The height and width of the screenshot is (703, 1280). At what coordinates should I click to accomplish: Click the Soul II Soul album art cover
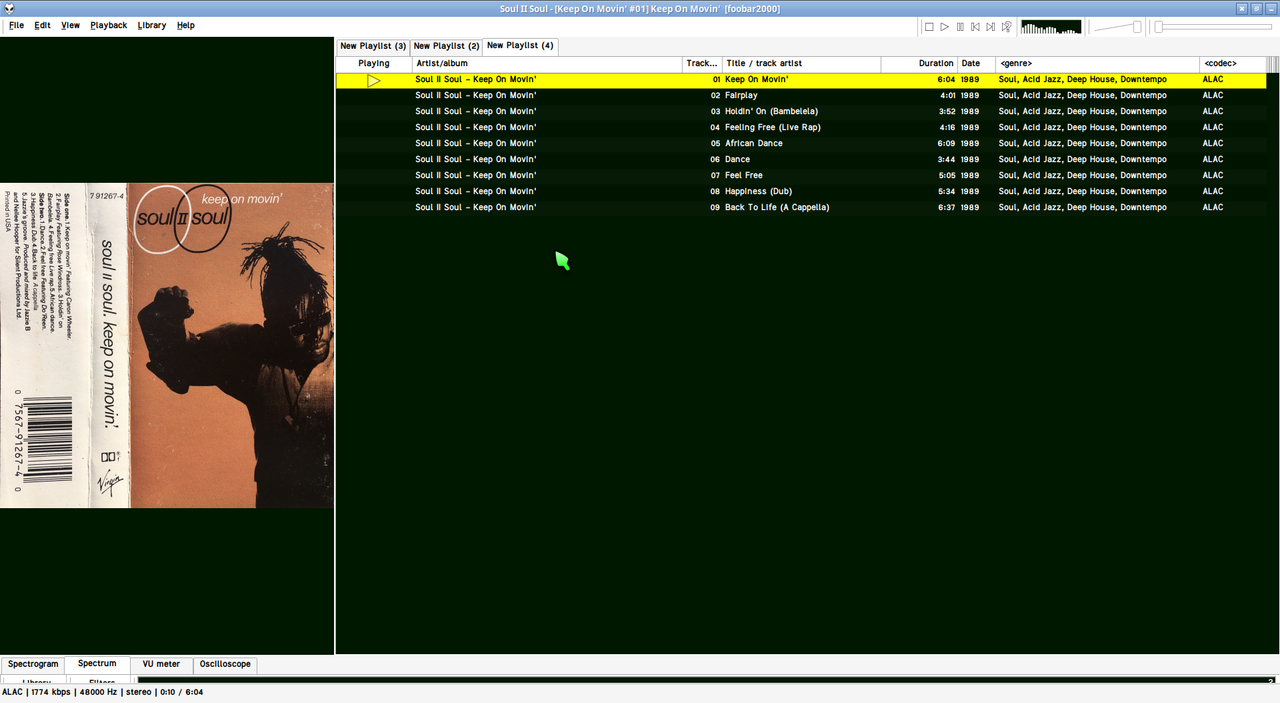click(167, 345)
